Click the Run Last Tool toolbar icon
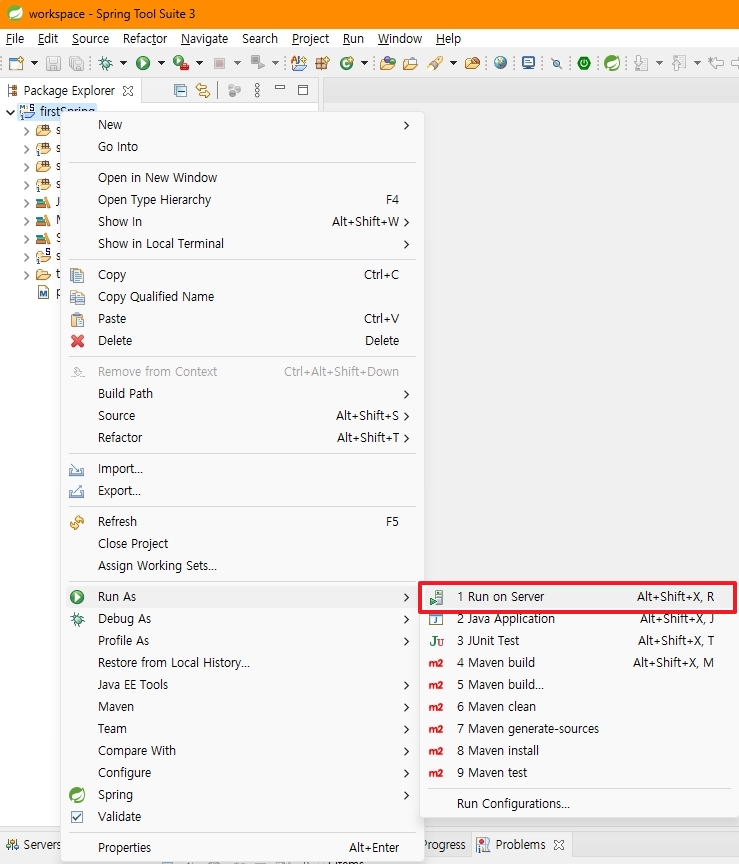This screenshot has height=864, width=739. pyautogui.click(x=181, y=63)
